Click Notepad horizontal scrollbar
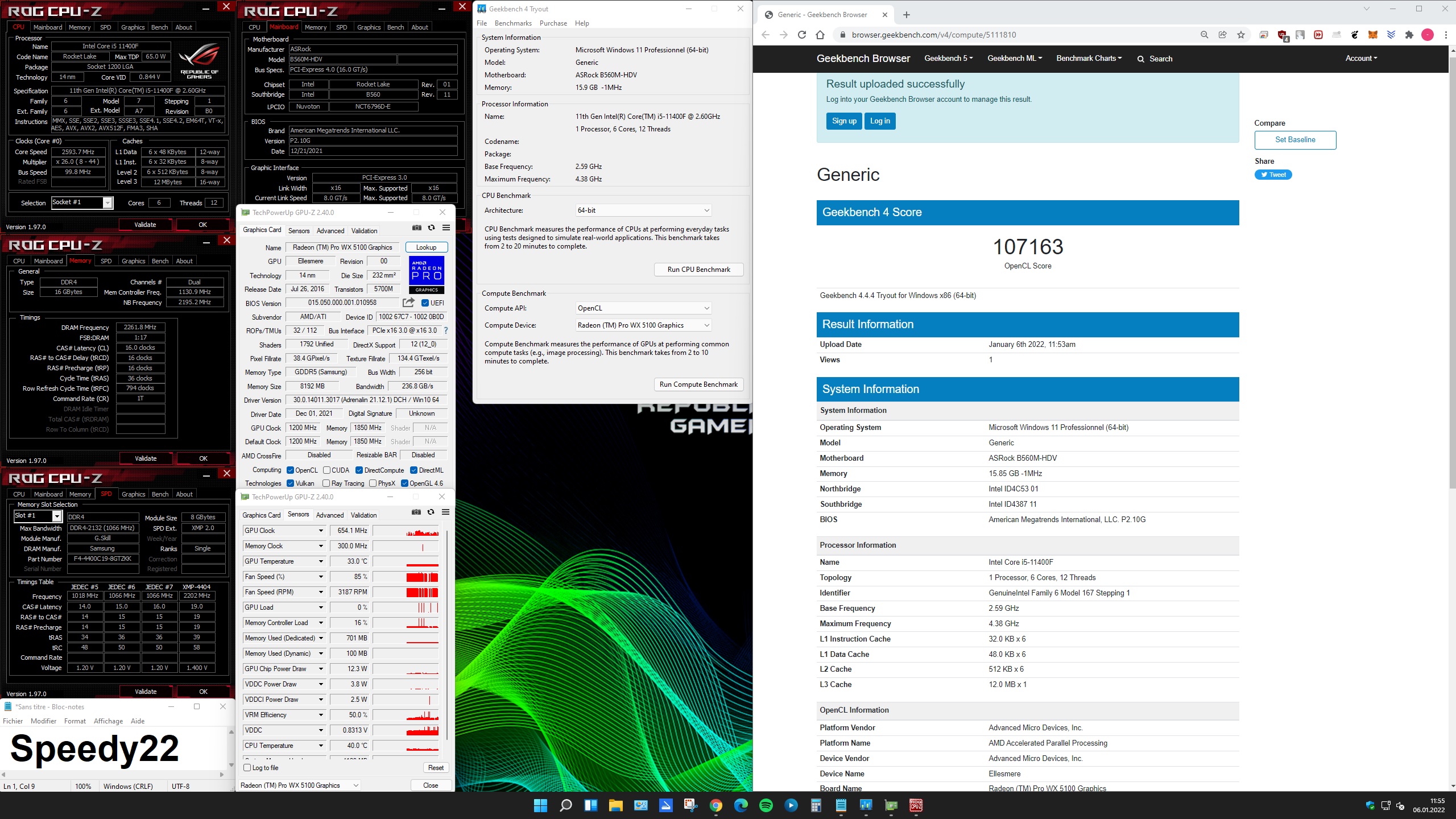Image resolution: width=1456 pixels, height=819 pixels. pos(112,775)
